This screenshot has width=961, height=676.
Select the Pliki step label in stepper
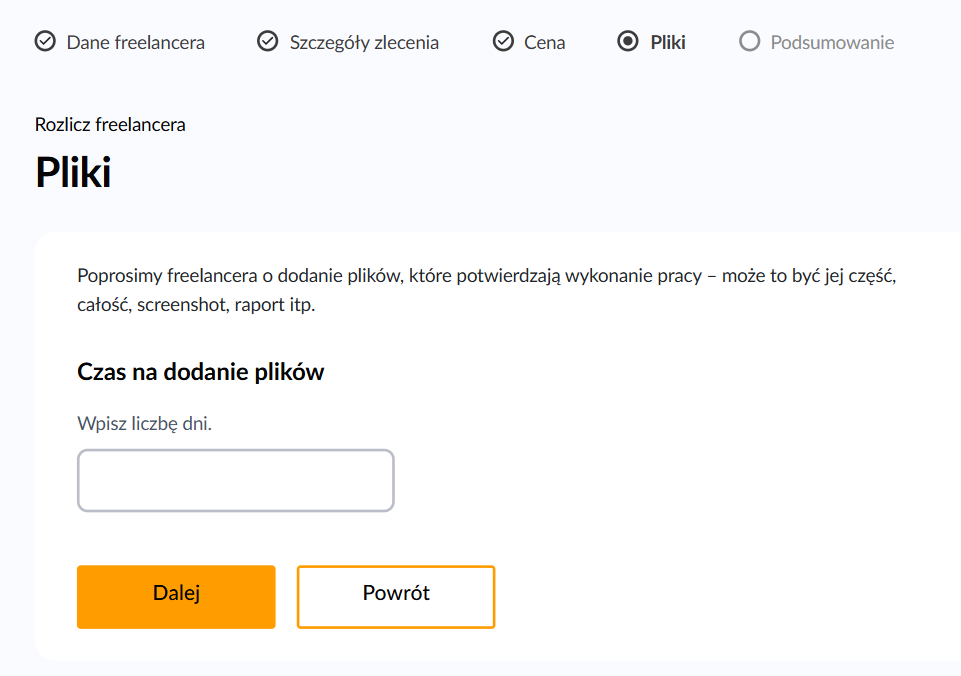pos(667,42)
